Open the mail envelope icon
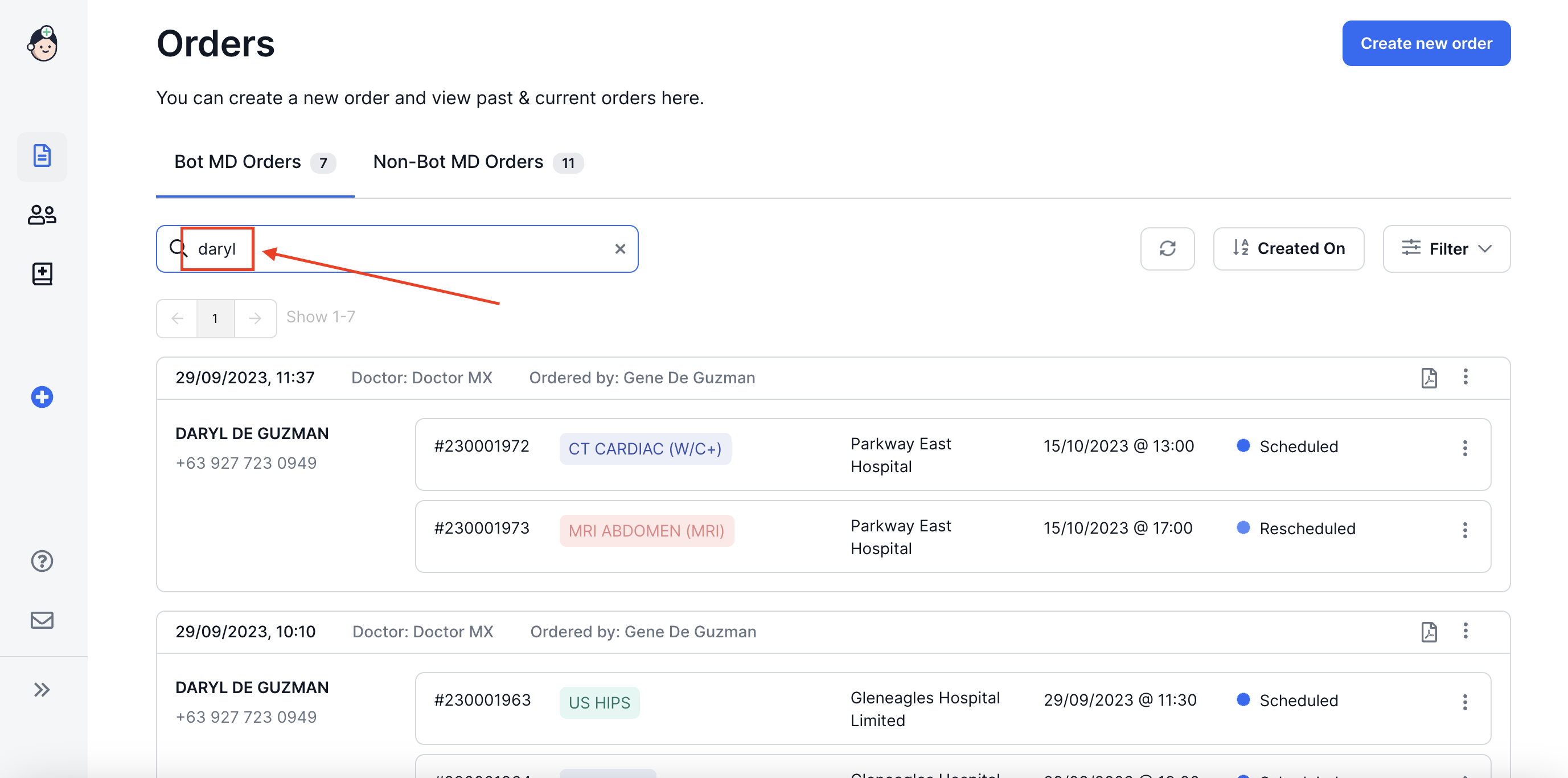The height and width of the screenshot is (778, 1568). tap(42, 620)
